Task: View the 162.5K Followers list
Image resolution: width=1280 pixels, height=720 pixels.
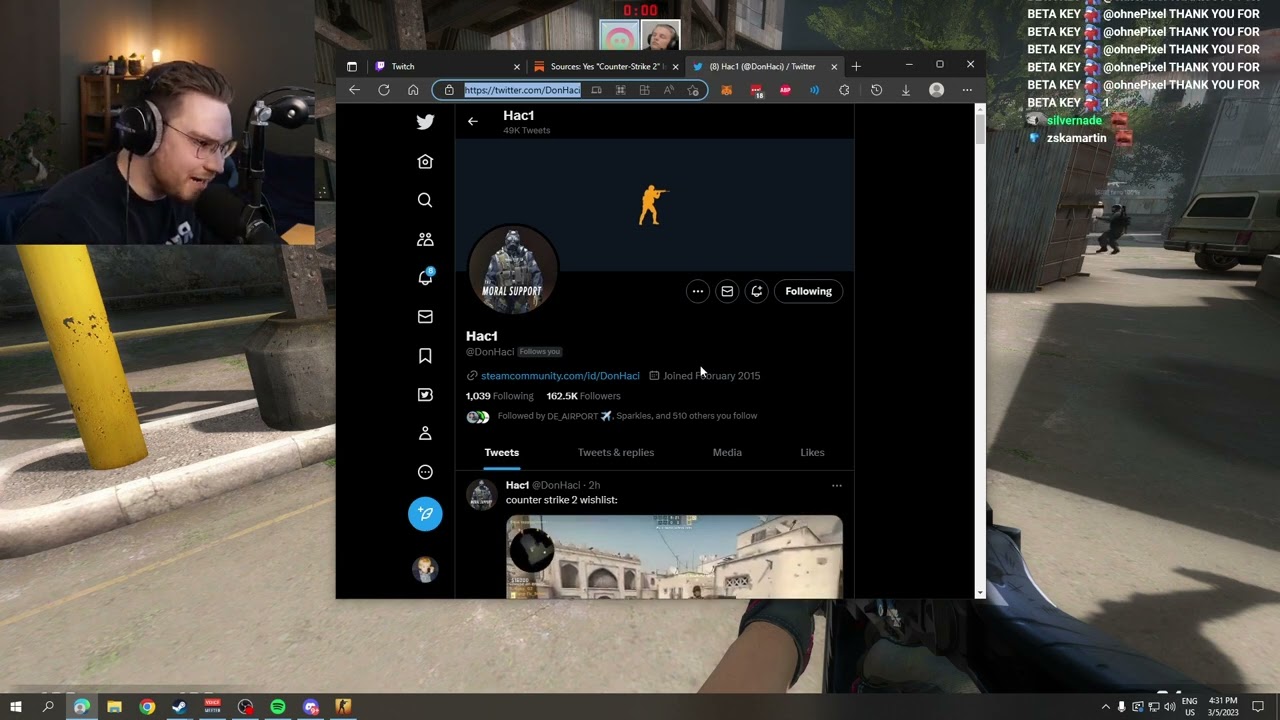Action: tap(583, 396)
